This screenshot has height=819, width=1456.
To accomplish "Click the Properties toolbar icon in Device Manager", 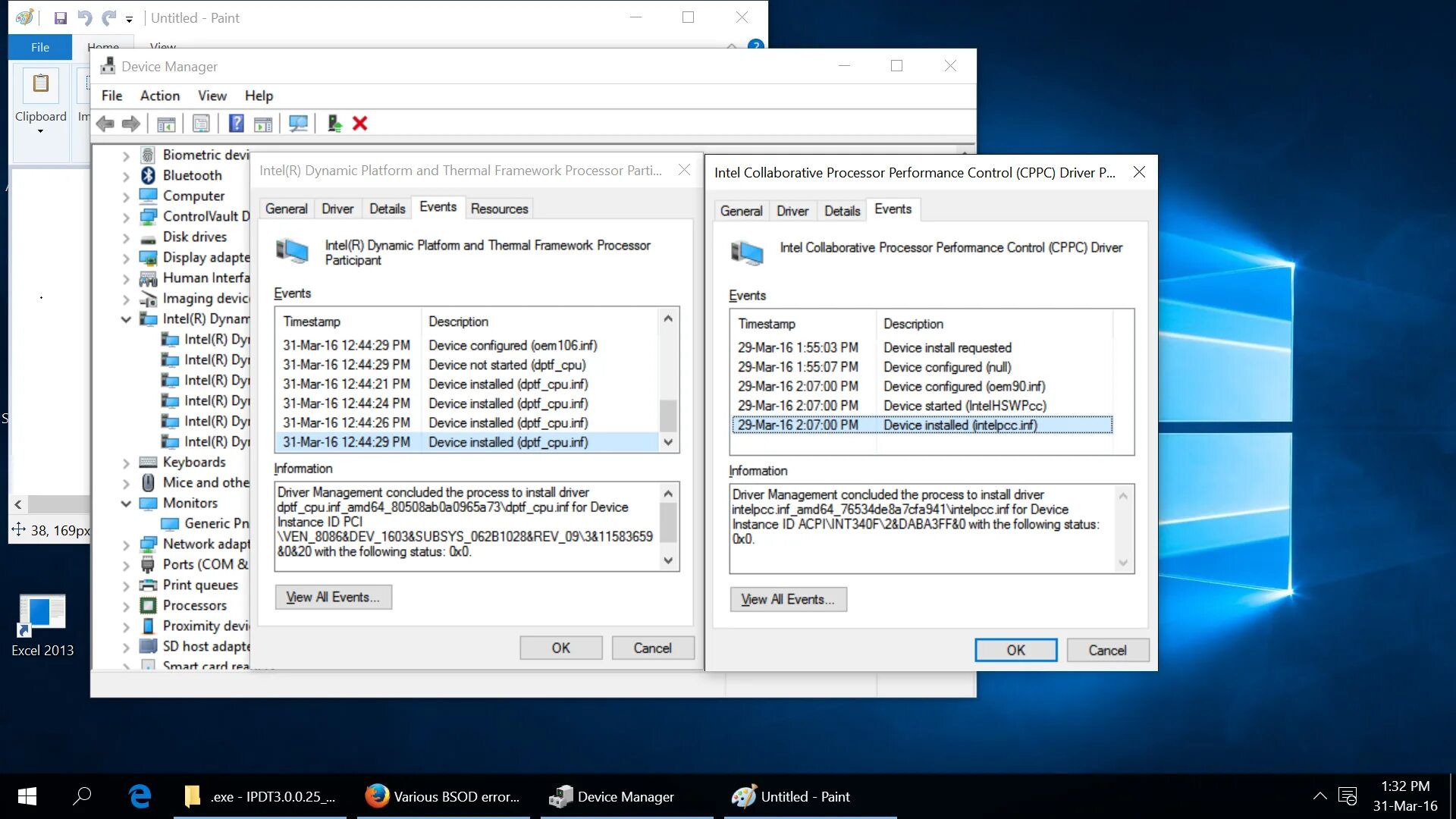I will (201, 124).
